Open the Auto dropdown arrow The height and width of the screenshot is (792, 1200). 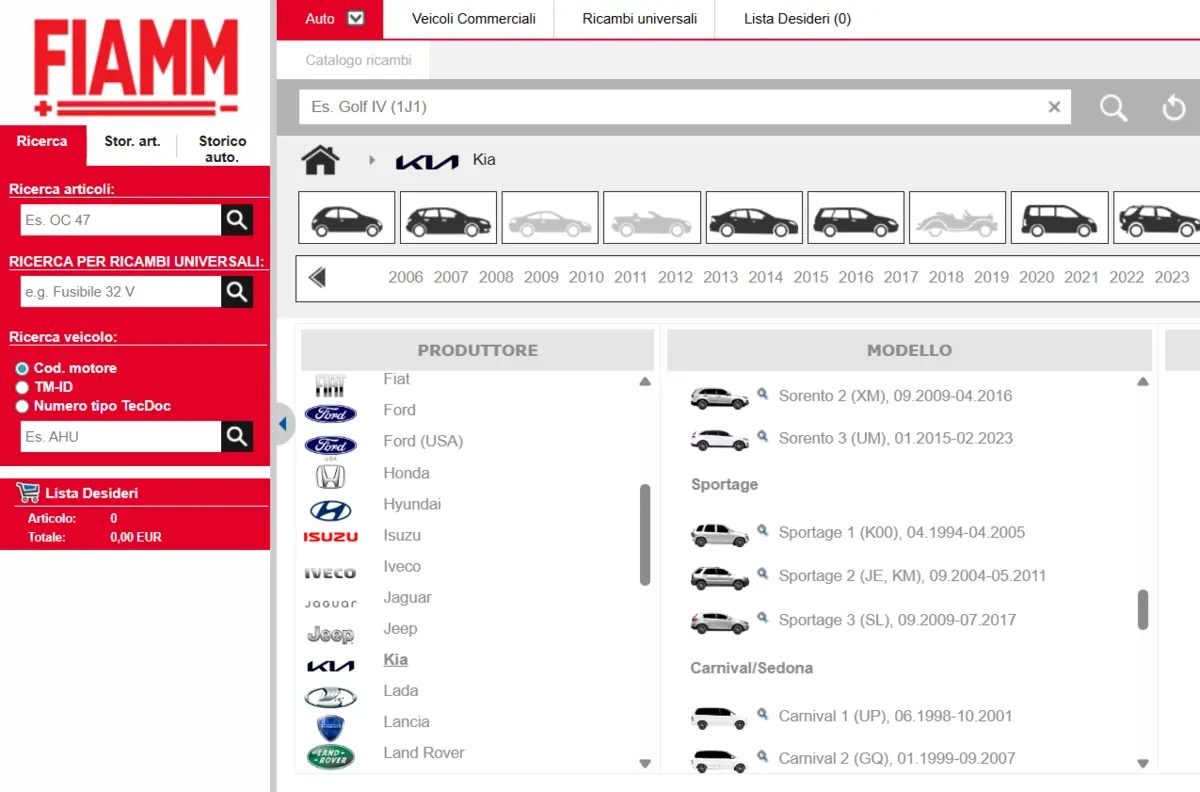pos(356,18)
